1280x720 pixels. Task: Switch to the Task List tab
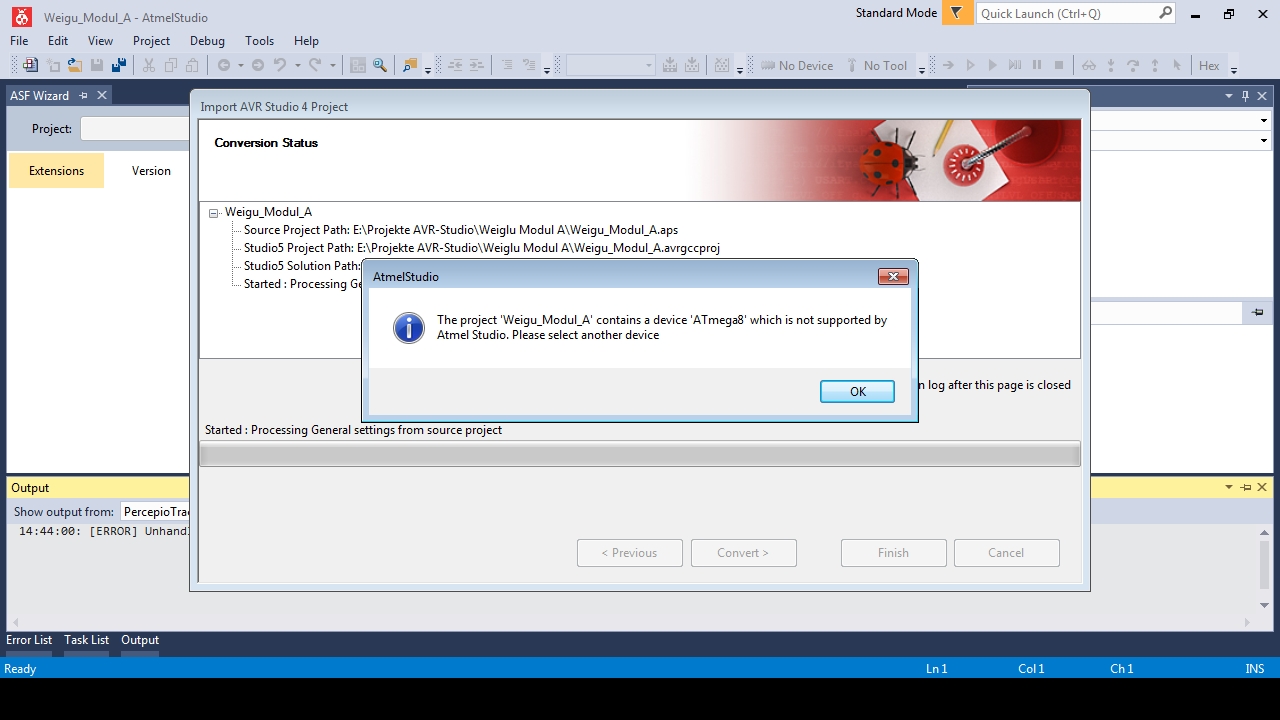coord(87,640)
